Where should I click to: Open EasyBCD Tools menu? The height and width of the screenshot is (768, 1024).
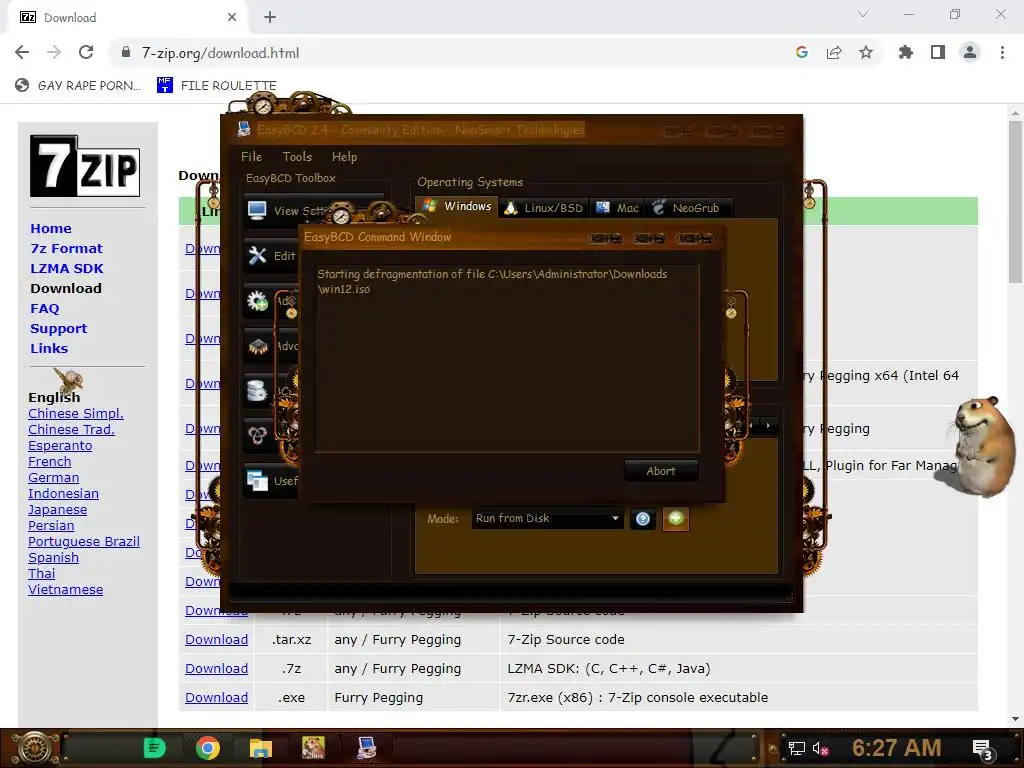297,157
